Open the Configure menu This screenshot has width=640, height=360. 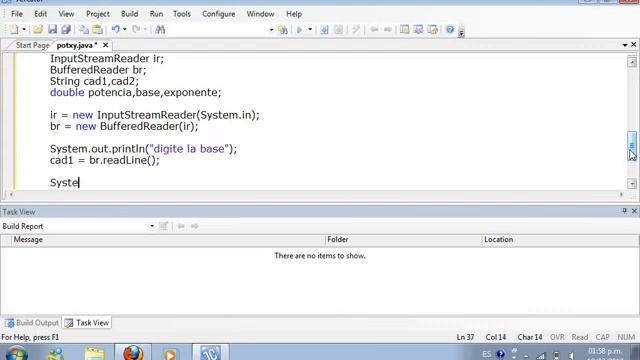(219, 14)
